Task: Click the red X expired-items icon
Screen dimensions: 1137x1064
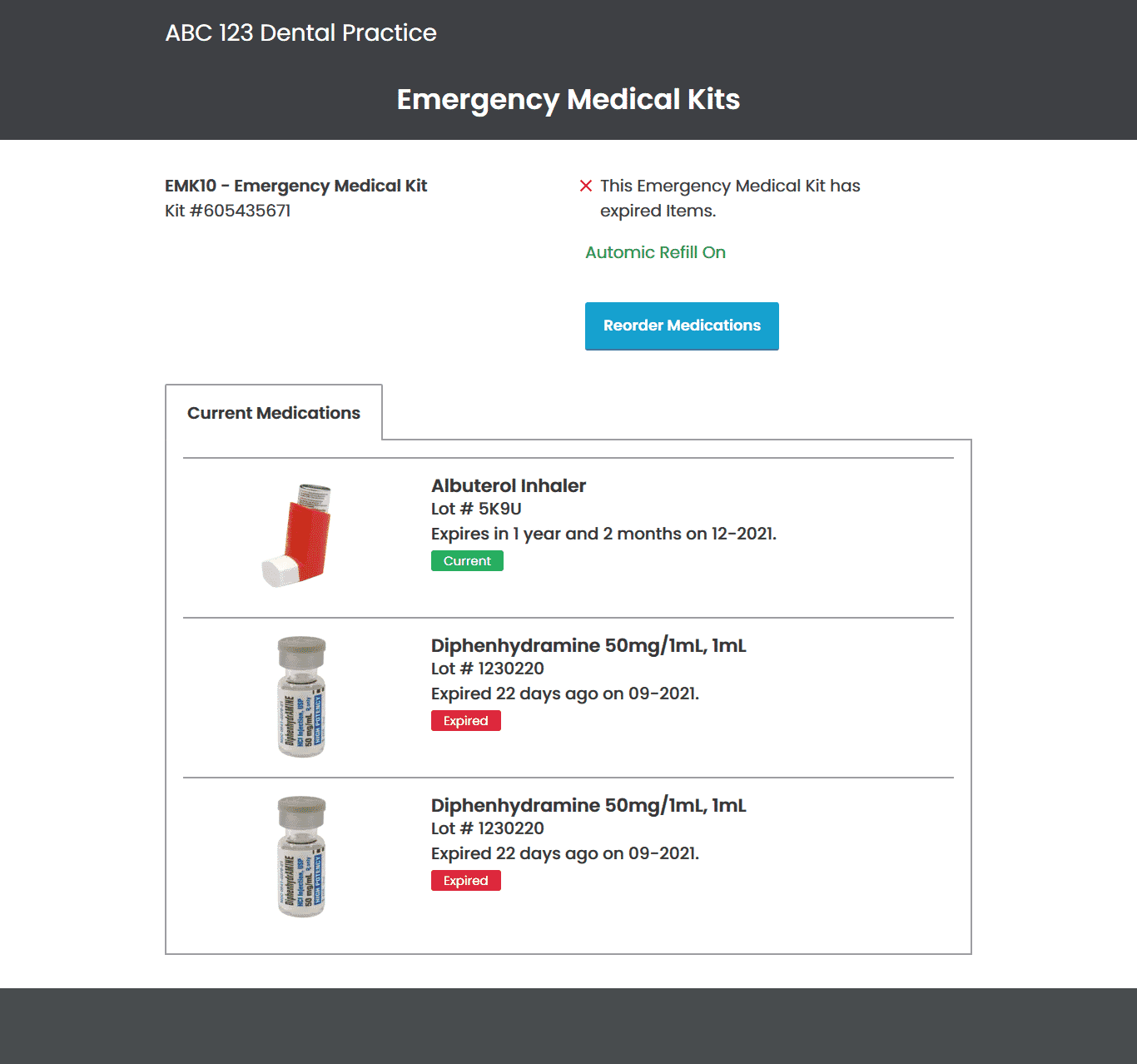Action: pos(586,186)
